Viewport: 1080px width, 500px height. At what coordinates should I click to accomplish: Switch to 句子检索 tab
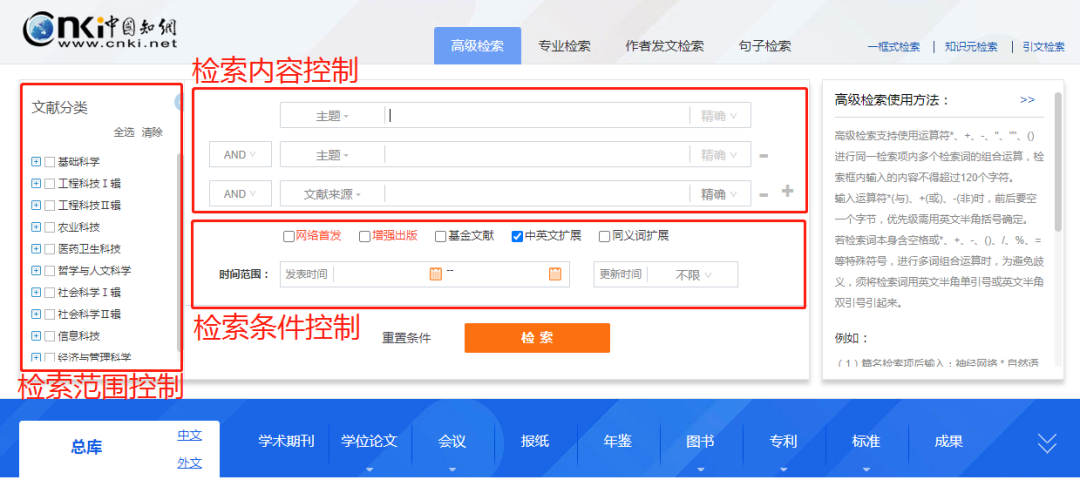coord(765,46)
